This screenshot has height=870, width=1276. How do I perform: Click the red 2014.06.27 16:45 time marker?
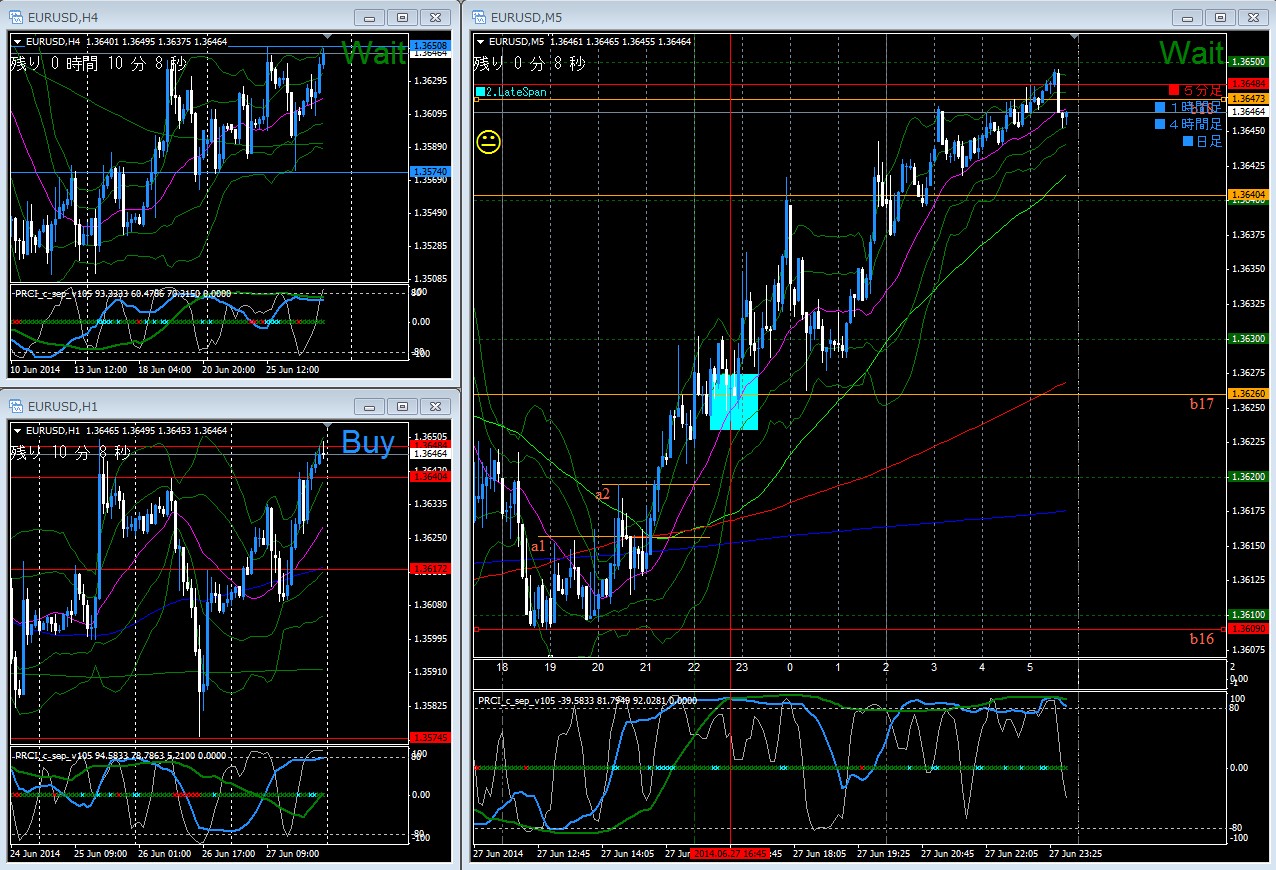pos(730,854)
